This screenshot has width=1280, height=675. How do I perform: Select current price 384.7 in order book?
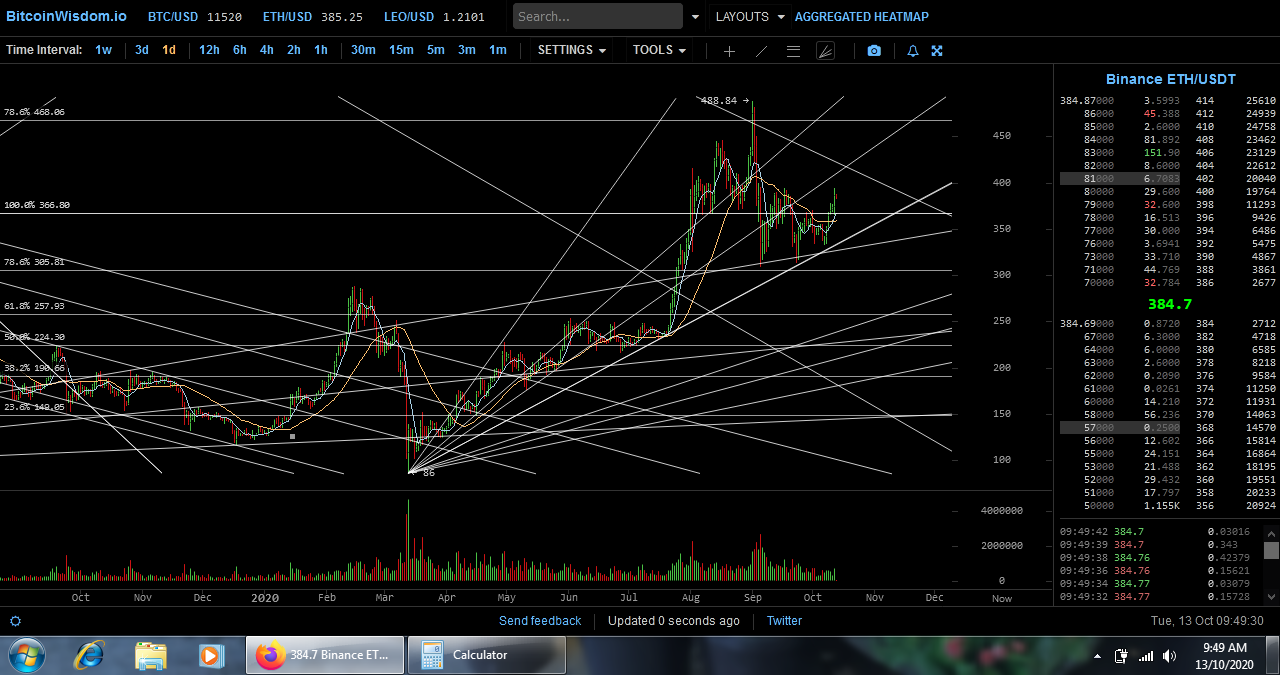tap(1169, 304)
